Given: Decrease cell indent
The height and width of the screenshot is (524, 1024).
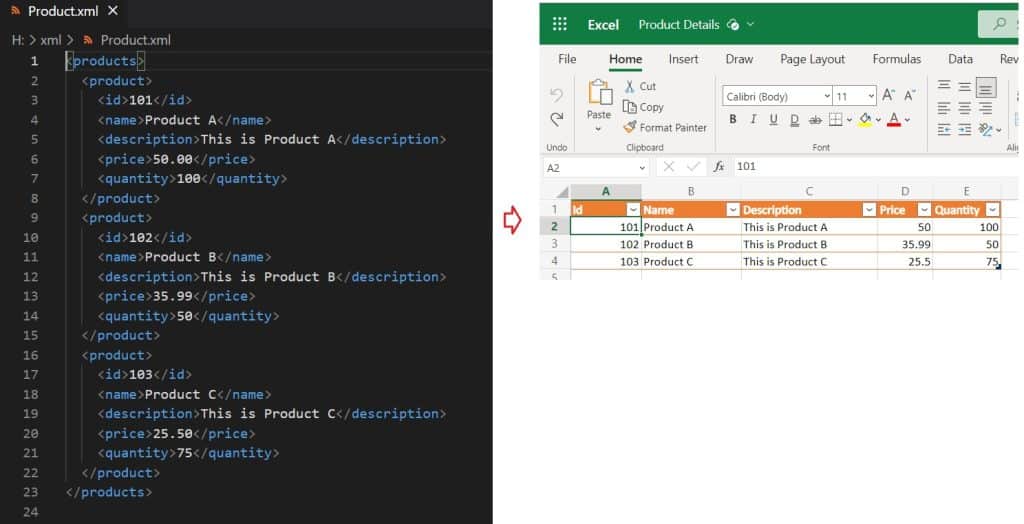Looking at the screenshot, I should click(944, 130).
